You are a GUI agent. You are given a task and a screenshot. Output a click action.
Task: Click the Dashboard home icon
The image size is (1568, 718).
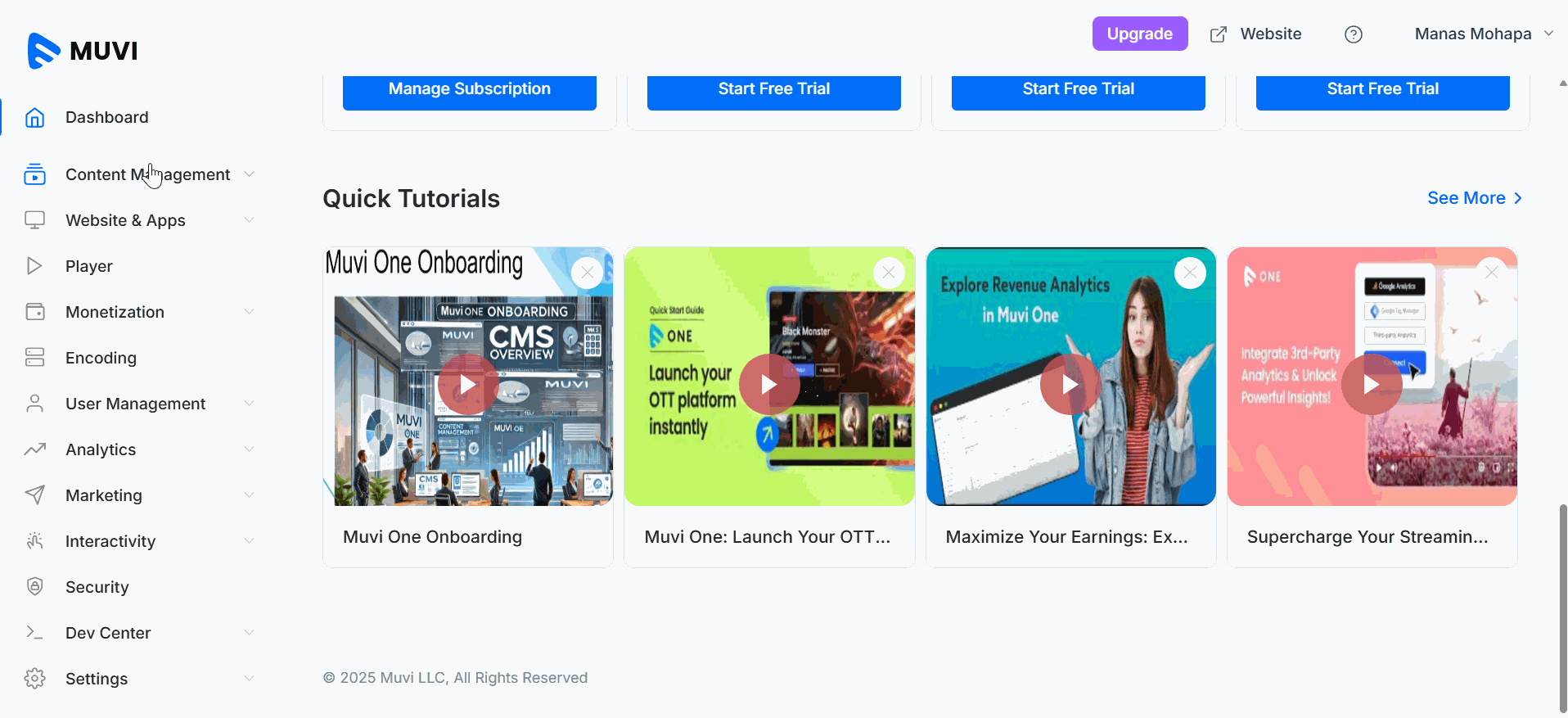34,118
